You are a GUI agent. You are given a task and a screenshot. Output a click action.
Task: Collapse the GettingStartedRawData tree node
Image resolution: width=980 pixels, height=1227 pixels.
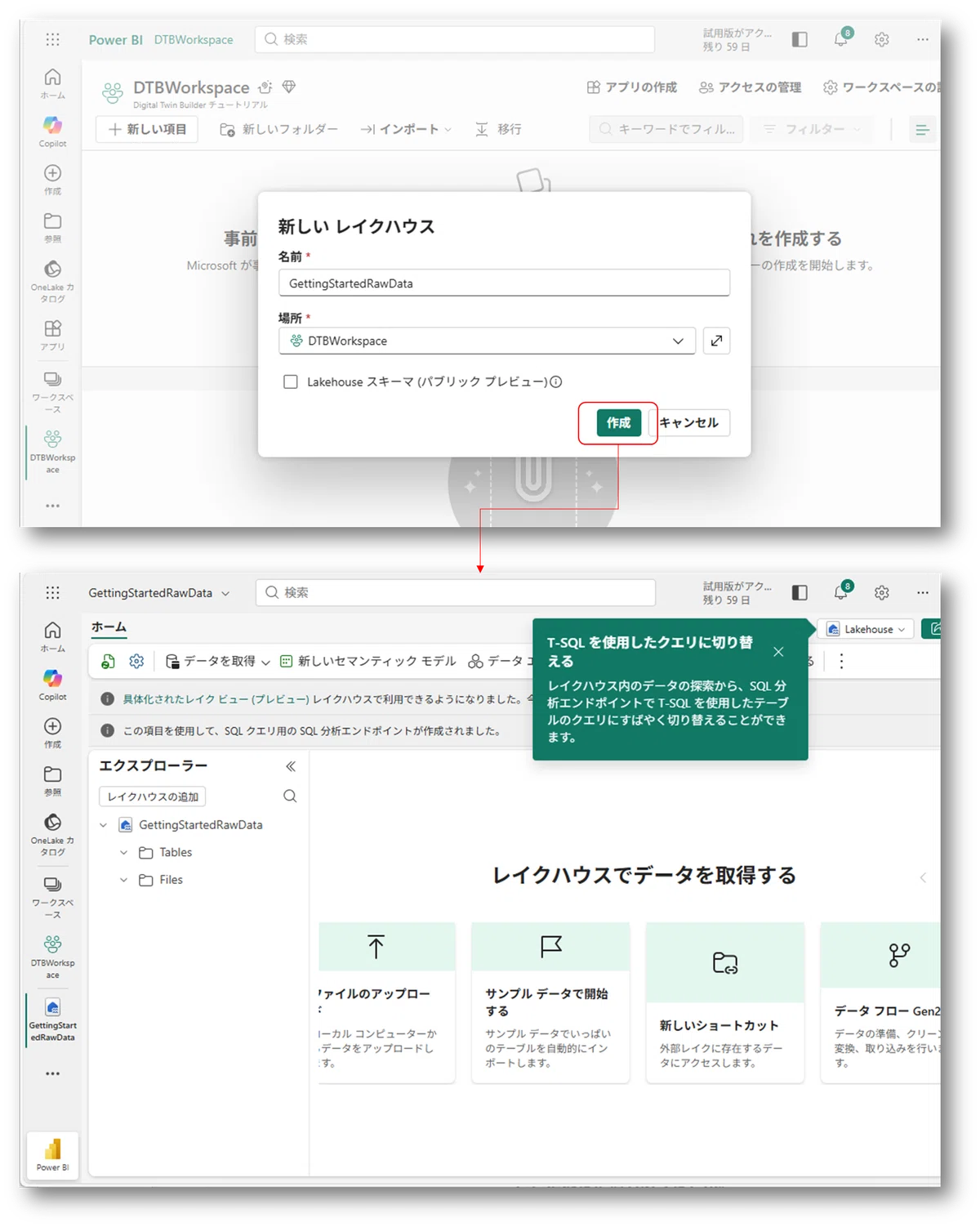[104, 825]
